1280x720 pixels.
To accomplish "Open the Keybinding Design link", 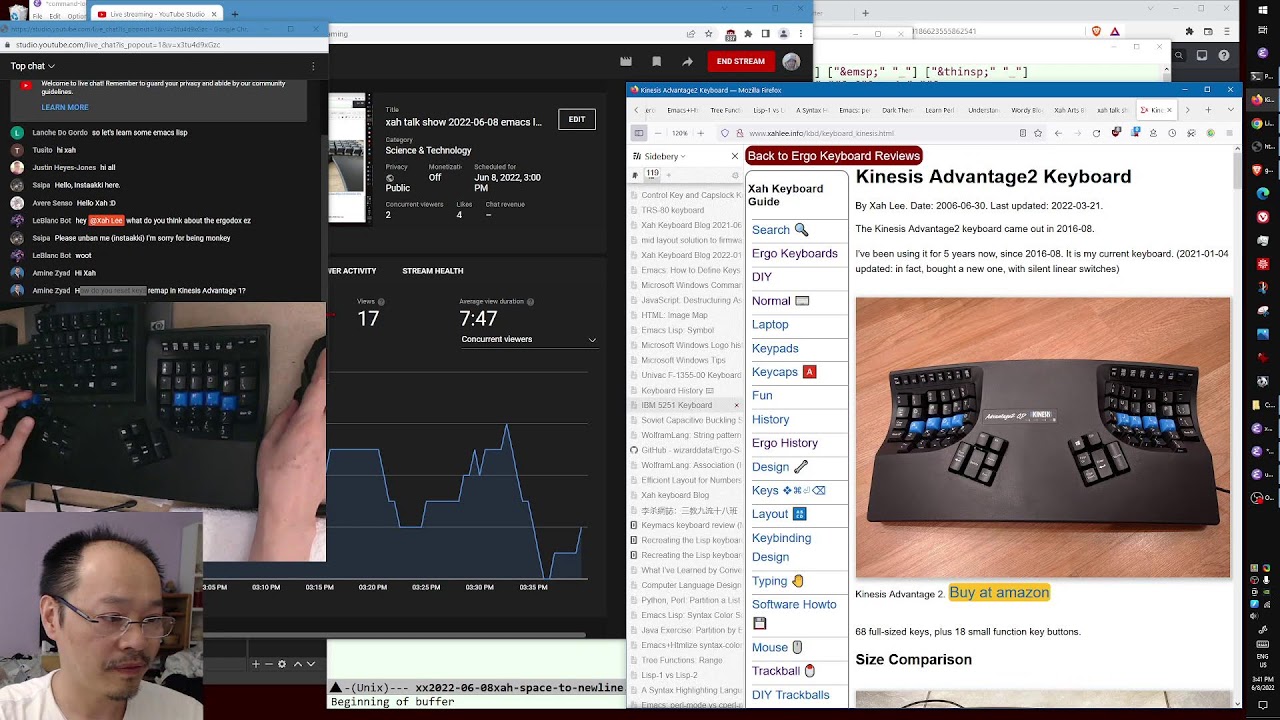I will [782, 547].
